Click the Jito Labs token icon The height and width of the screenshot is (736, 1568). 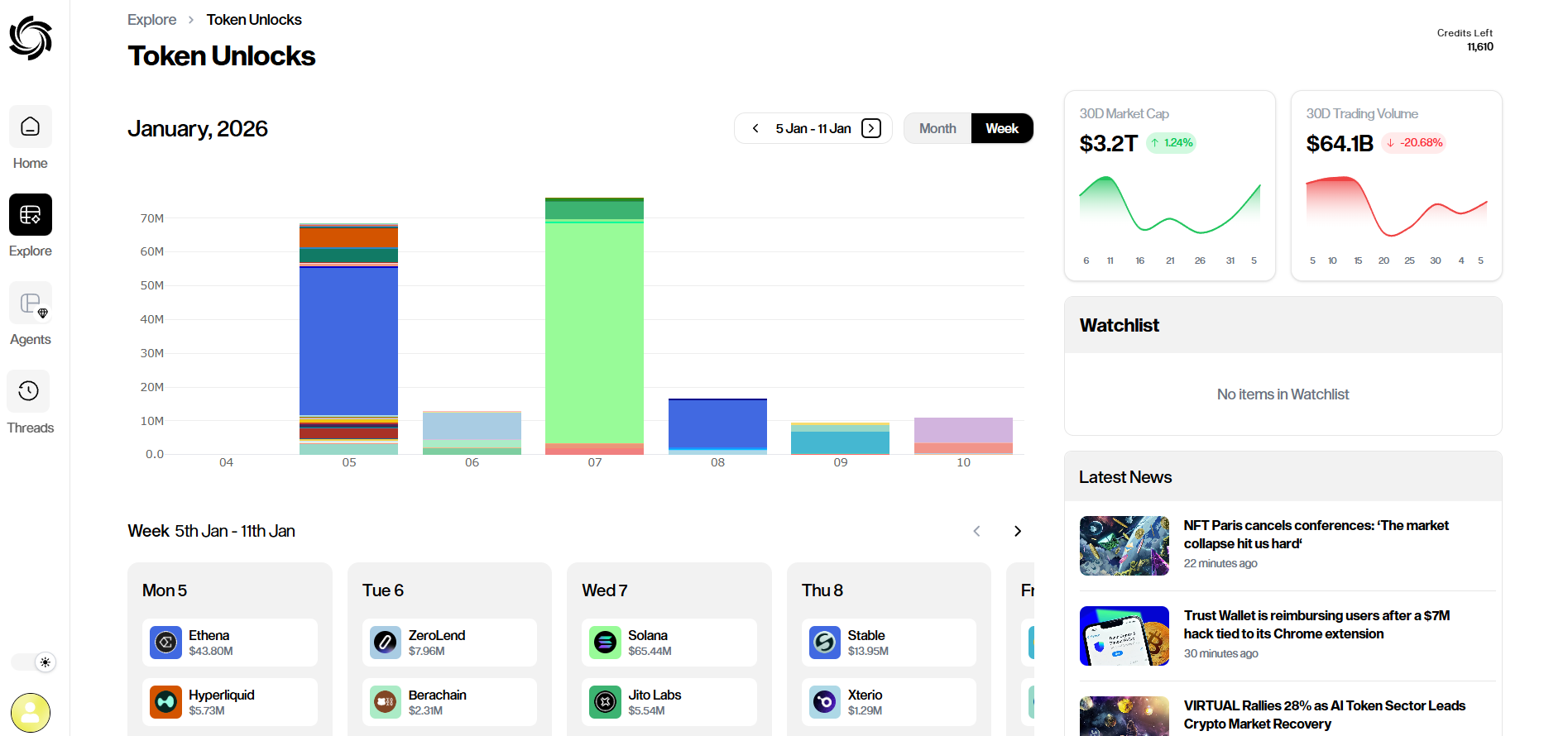pyautogui.click(x=606, y=702)
